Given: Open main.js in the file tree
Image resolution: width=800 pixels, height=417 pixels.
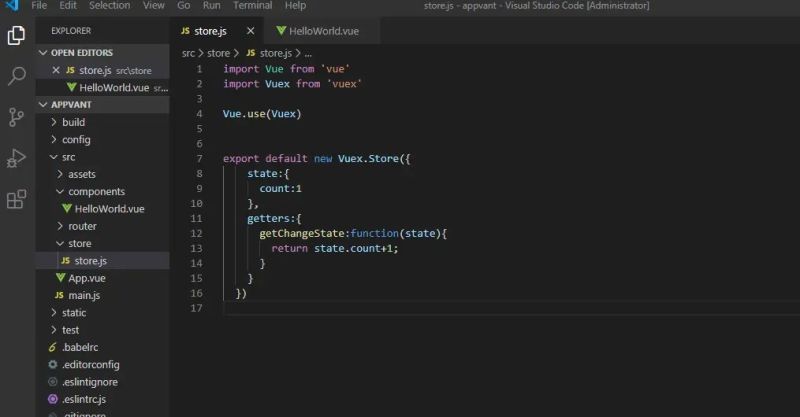Looking at the screenshot, I should [102, 295].
